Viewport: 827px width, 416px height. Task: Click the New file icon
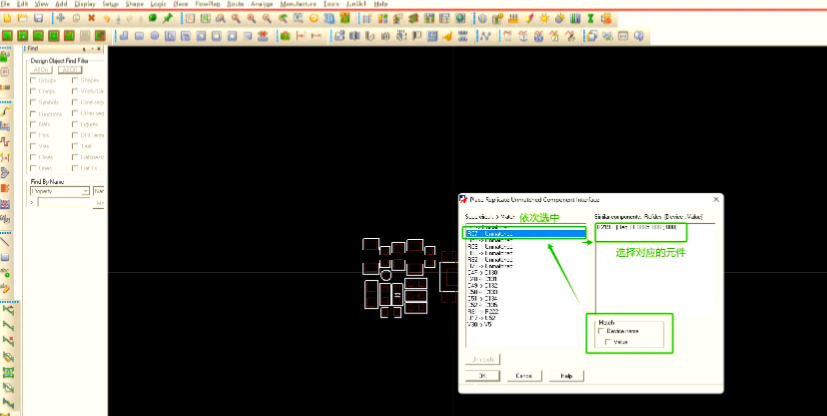[x=8, y=18]
